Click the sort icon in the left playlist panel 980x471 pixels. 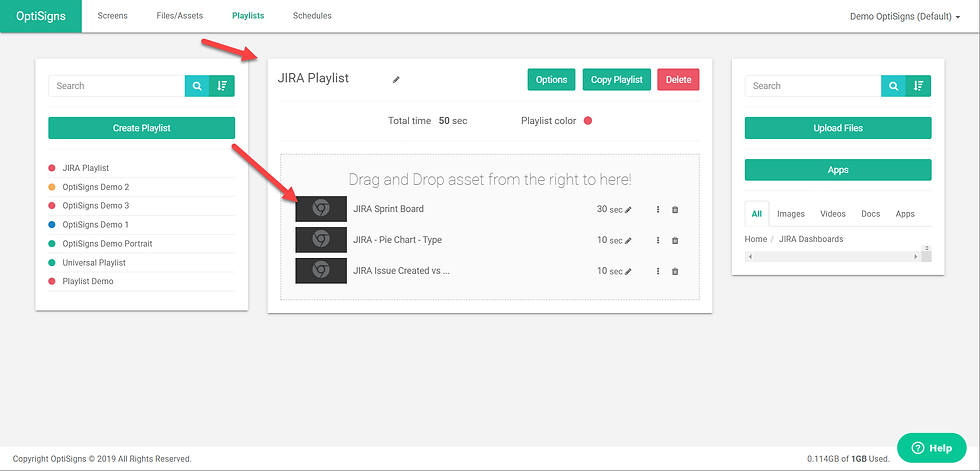[x=222, y=86]
